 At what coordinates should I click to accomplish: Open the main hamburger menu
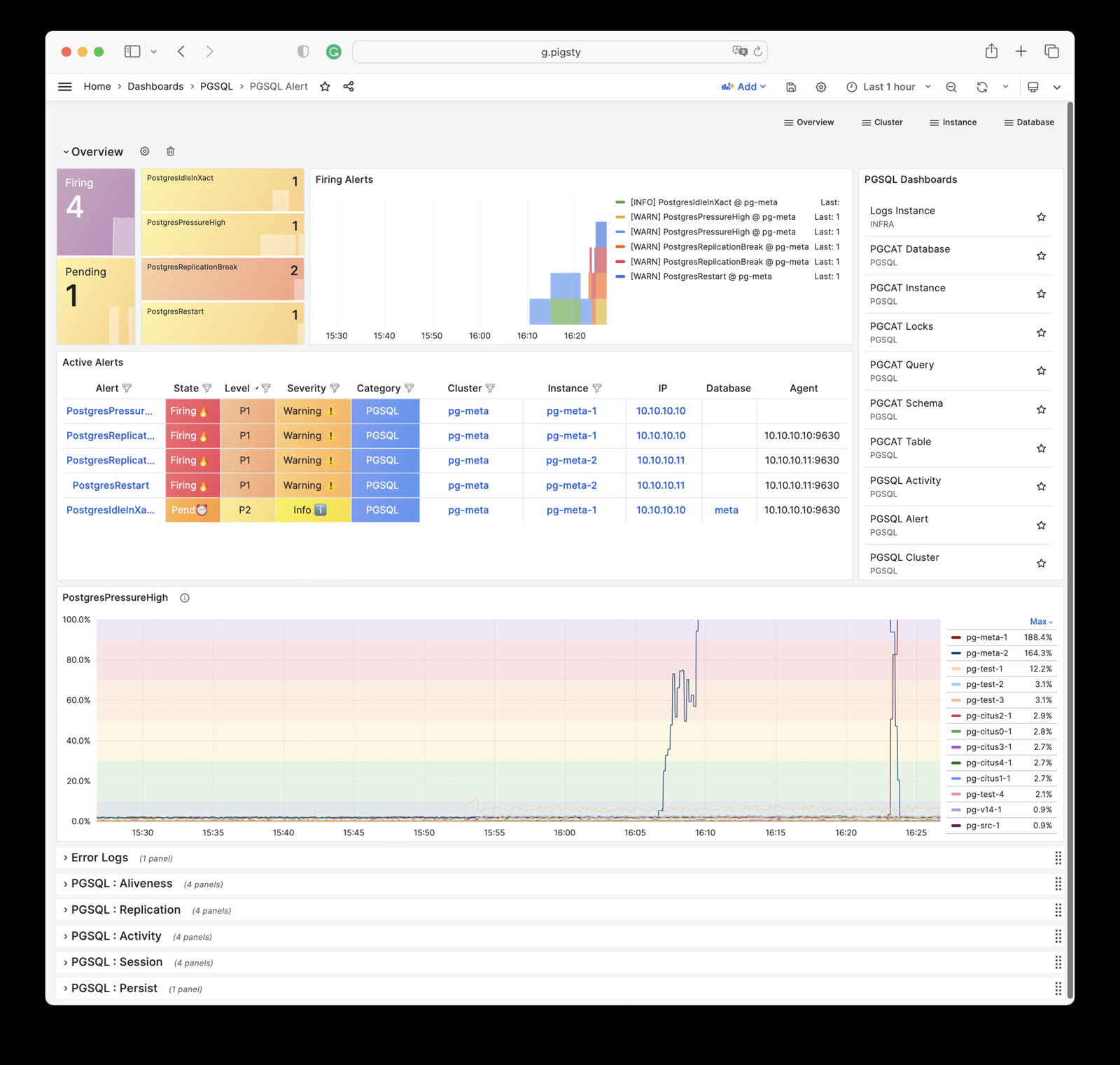(64, 86)
